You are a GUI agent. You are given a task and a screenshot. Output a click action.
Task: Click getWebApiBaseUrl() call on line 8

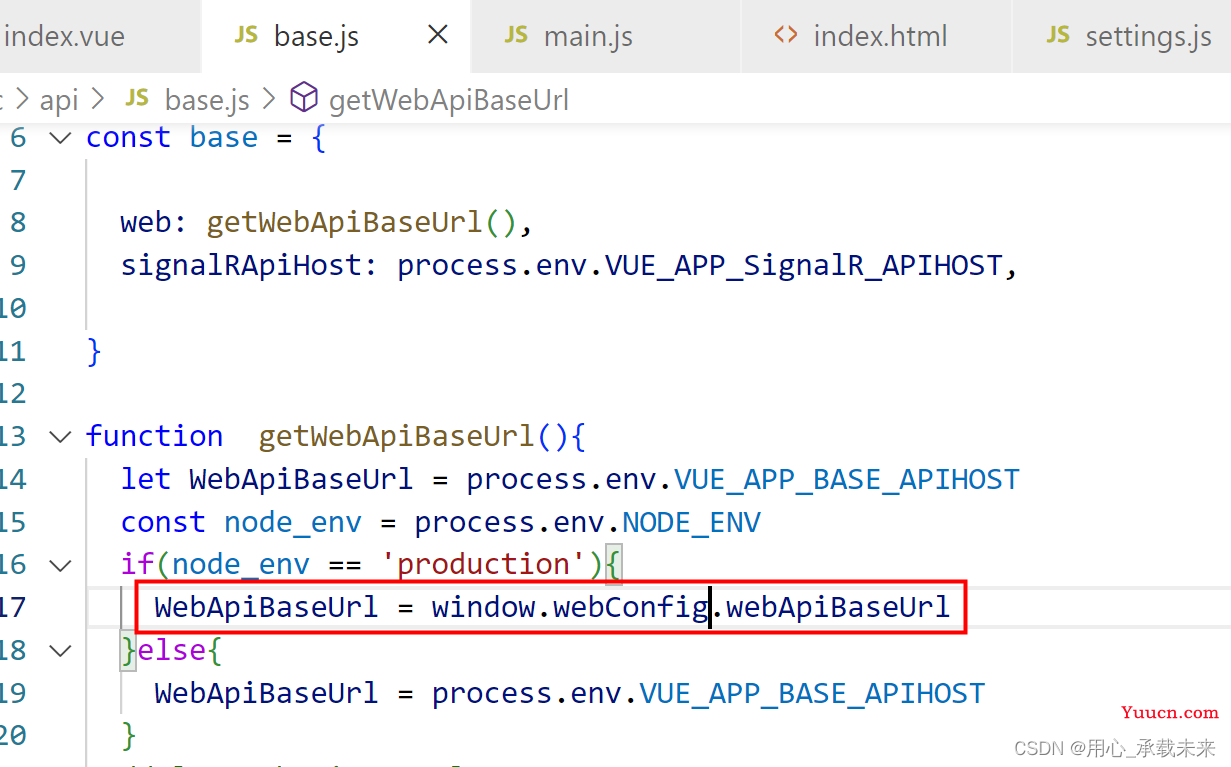pyautogui.click(x=361, y=223)
